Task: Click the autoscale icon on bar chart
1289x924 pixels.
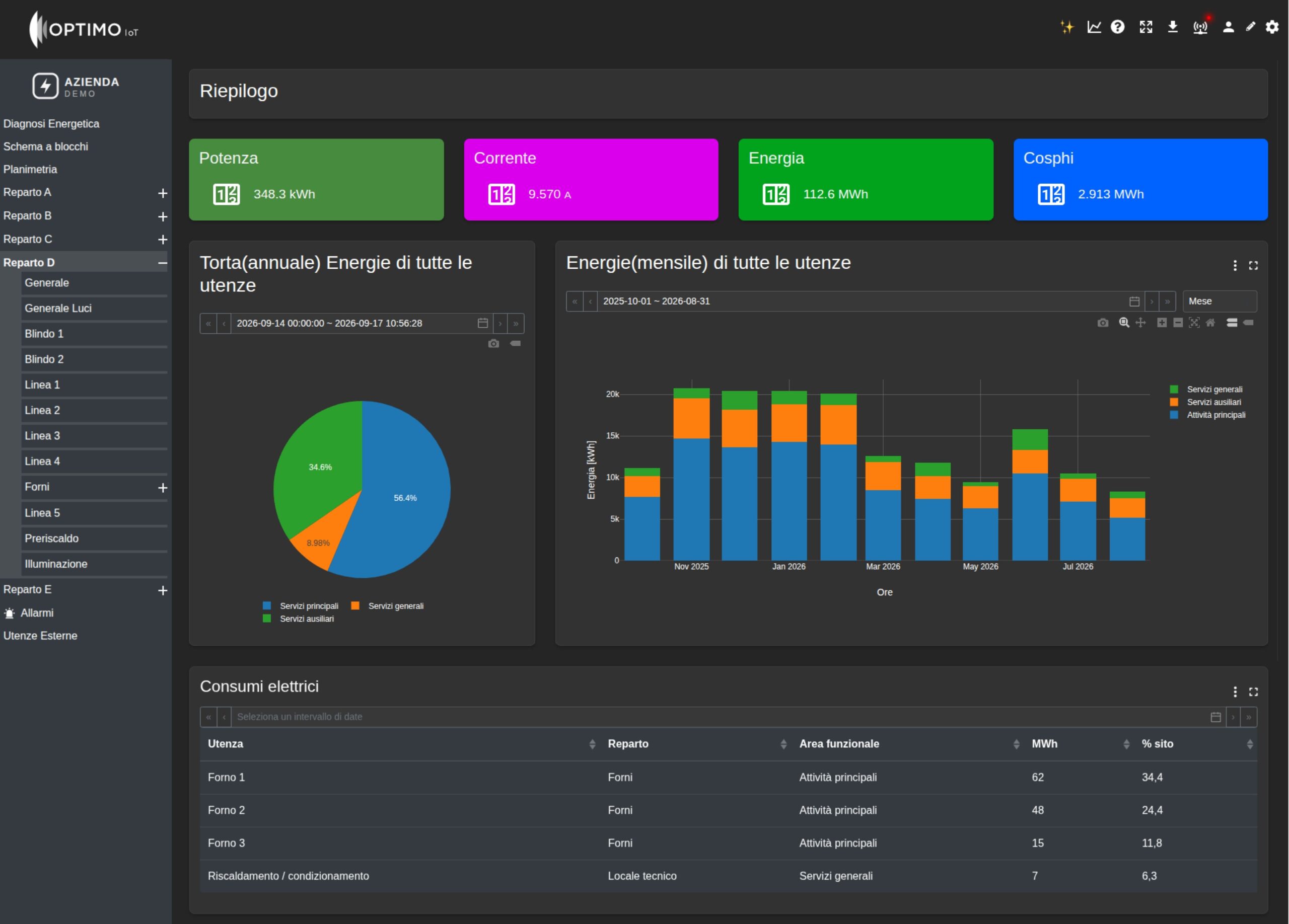Action: [x=1194, y=323]
